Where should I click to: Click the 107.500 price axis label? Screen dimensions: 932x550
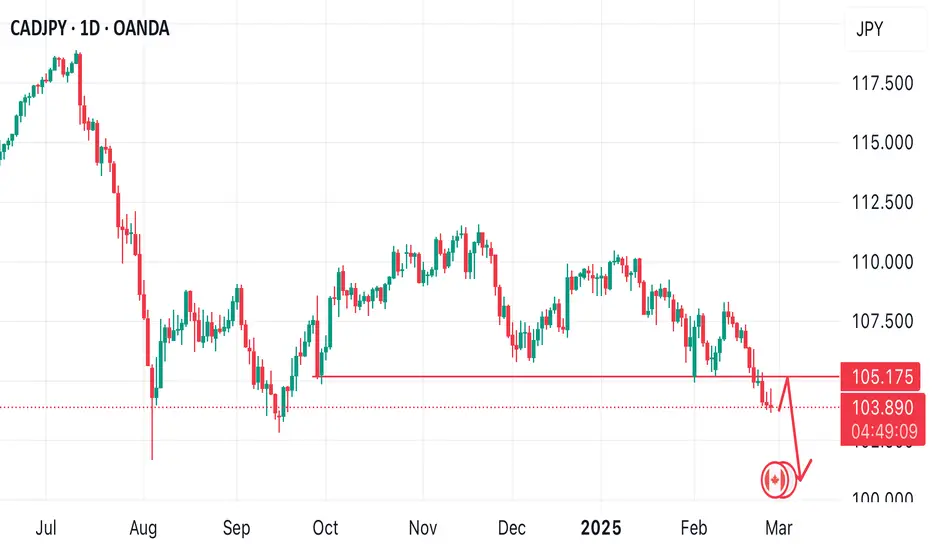tap(882, 321)
